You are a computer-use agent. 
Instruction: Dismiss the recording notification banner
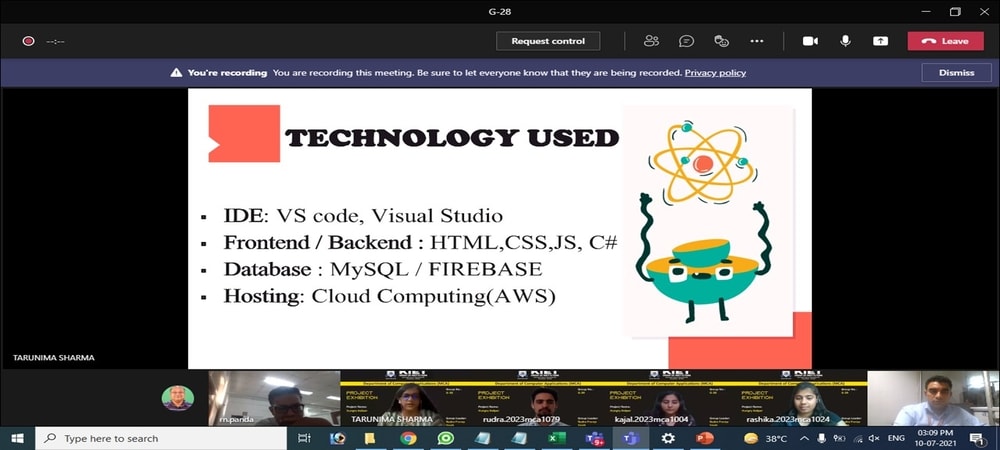956,73
